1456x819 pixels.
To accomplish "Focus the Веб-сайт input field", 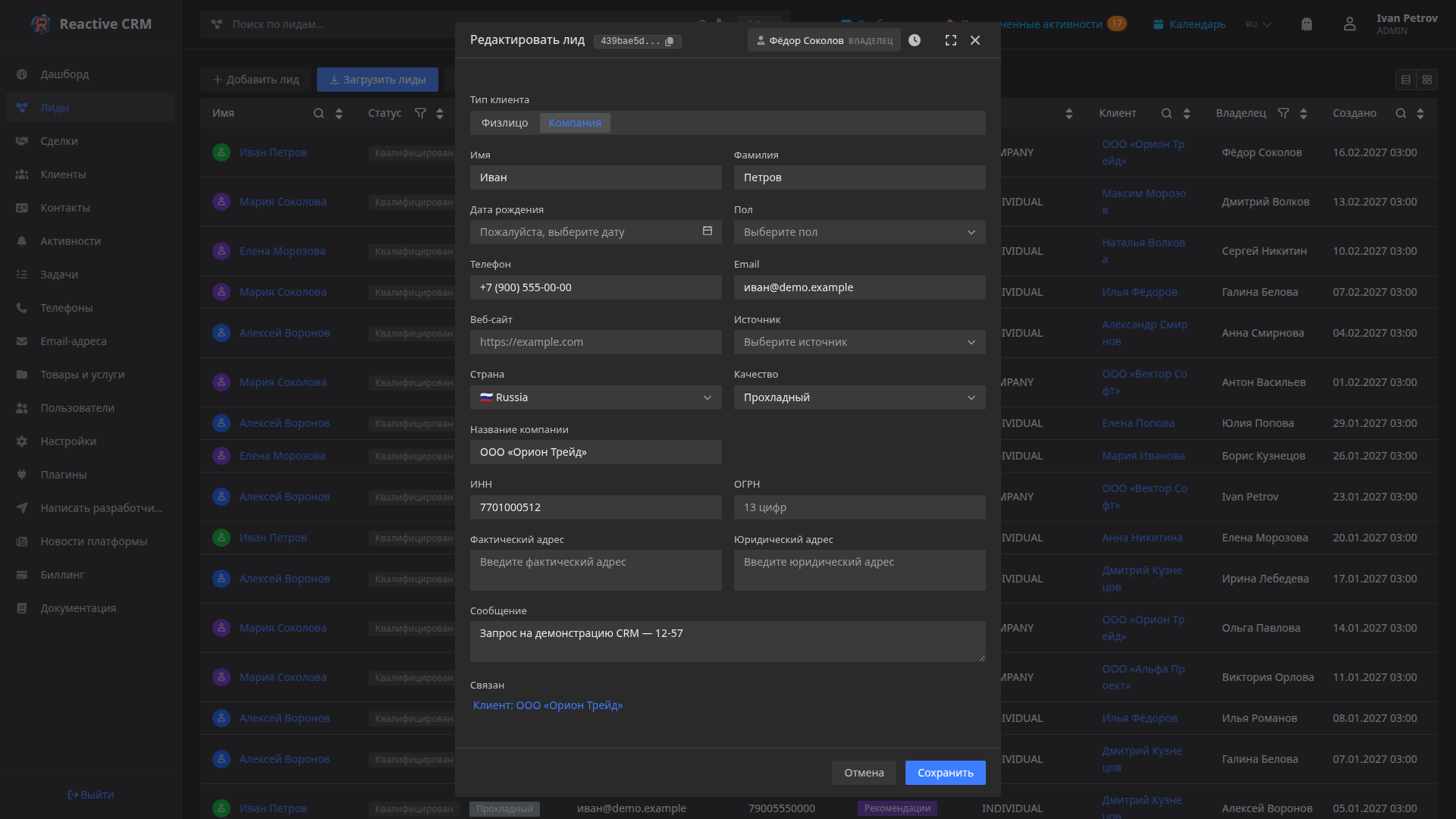I will (x=596, y=342).
